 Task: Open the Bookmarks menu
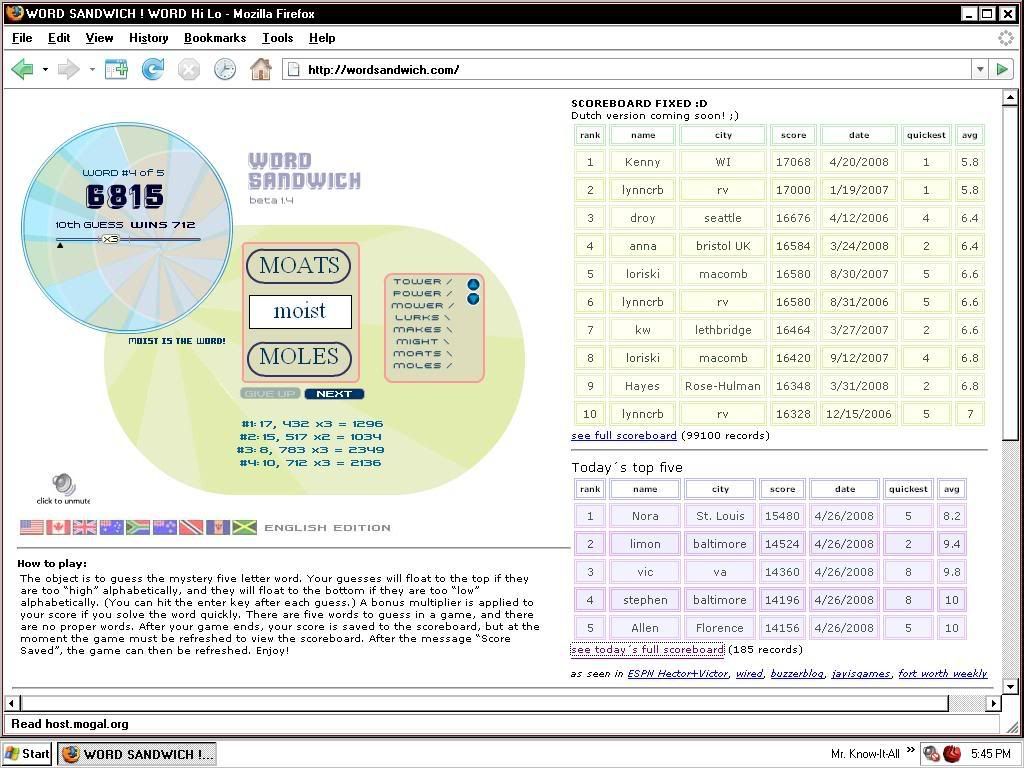coord(214,38)
